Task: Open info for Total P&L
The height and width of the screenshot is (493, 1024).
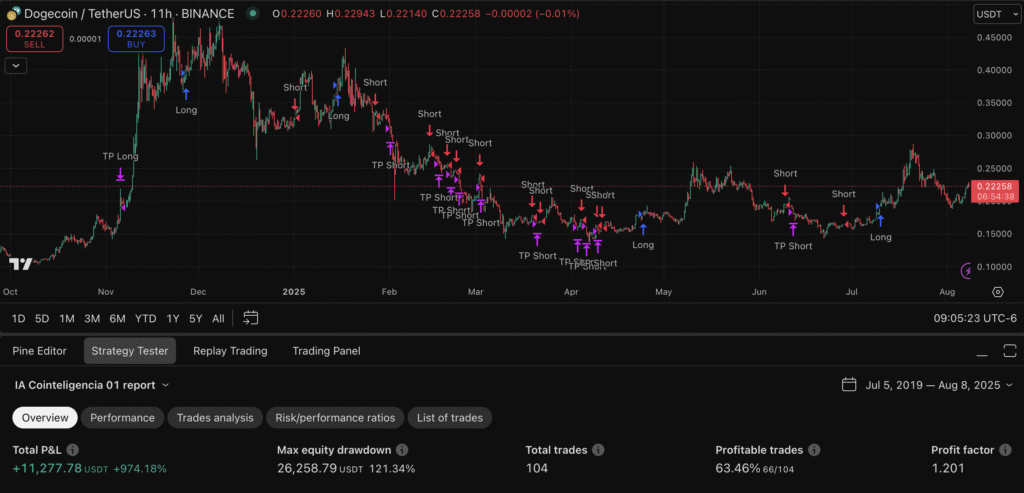Action: coord(73,450)
